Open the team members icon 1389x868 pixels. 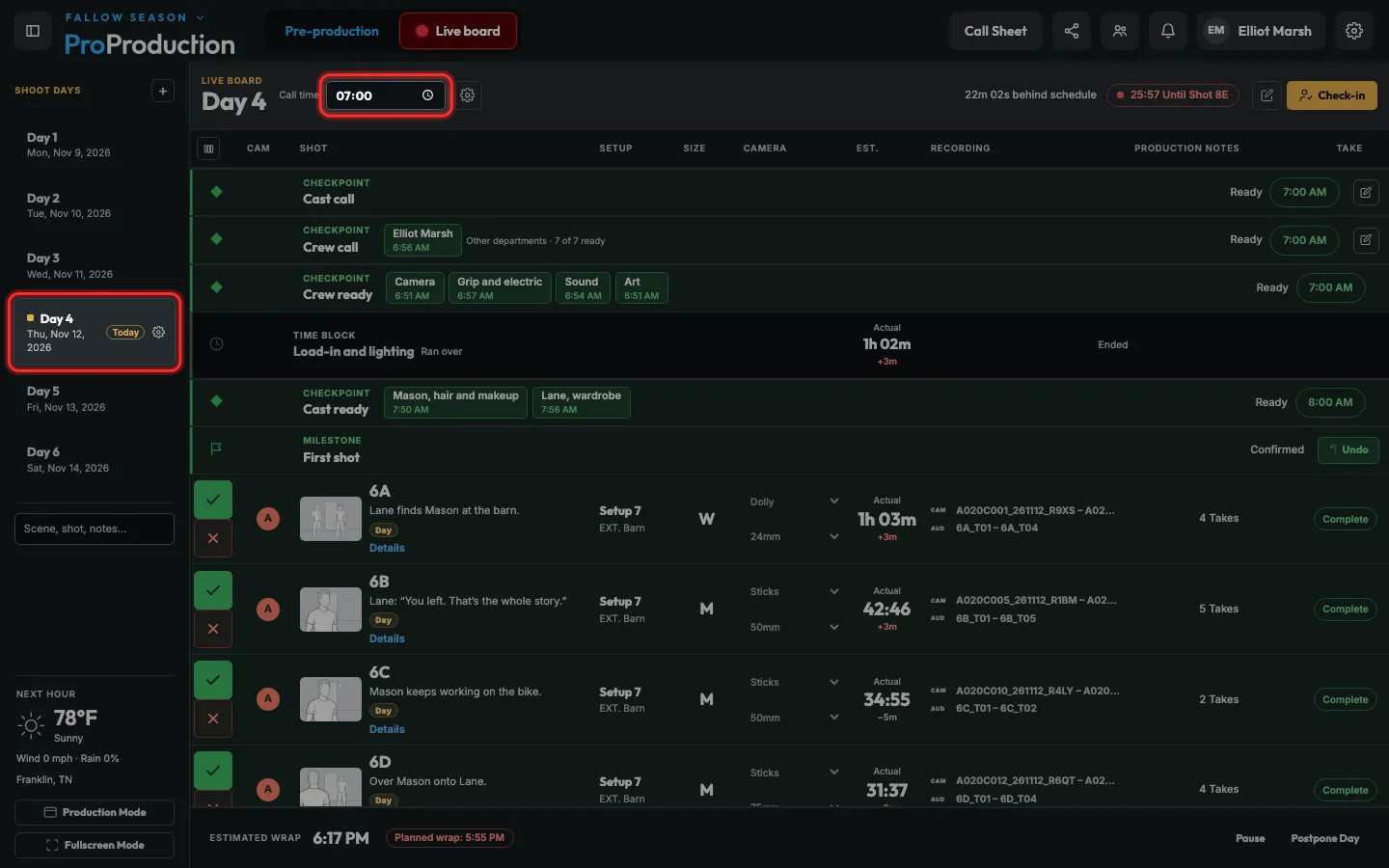(1120, 31)
